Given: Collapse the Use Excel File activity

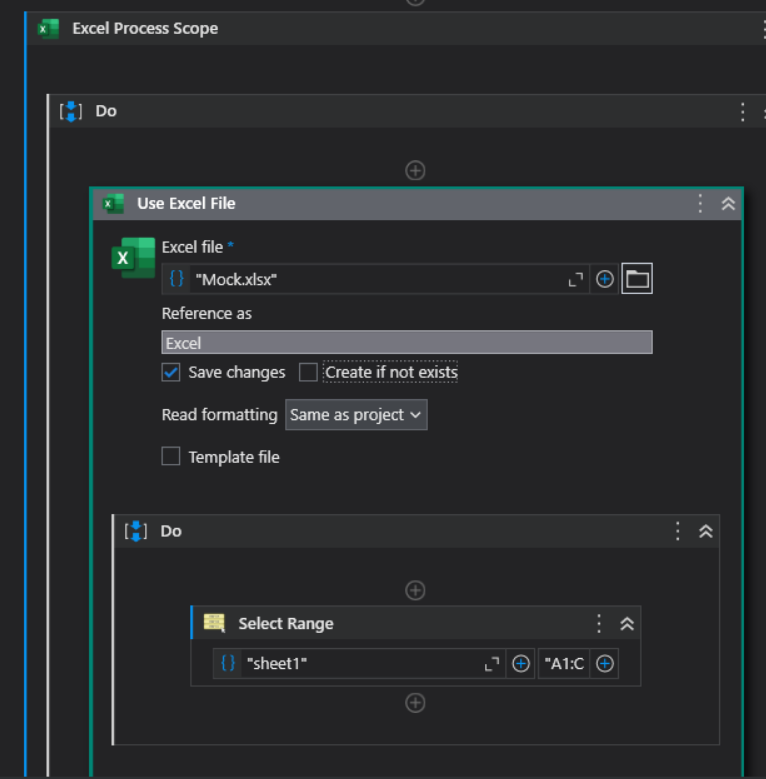Looking at the screenshot, I should pyautogui.click(x=728, y=204).
